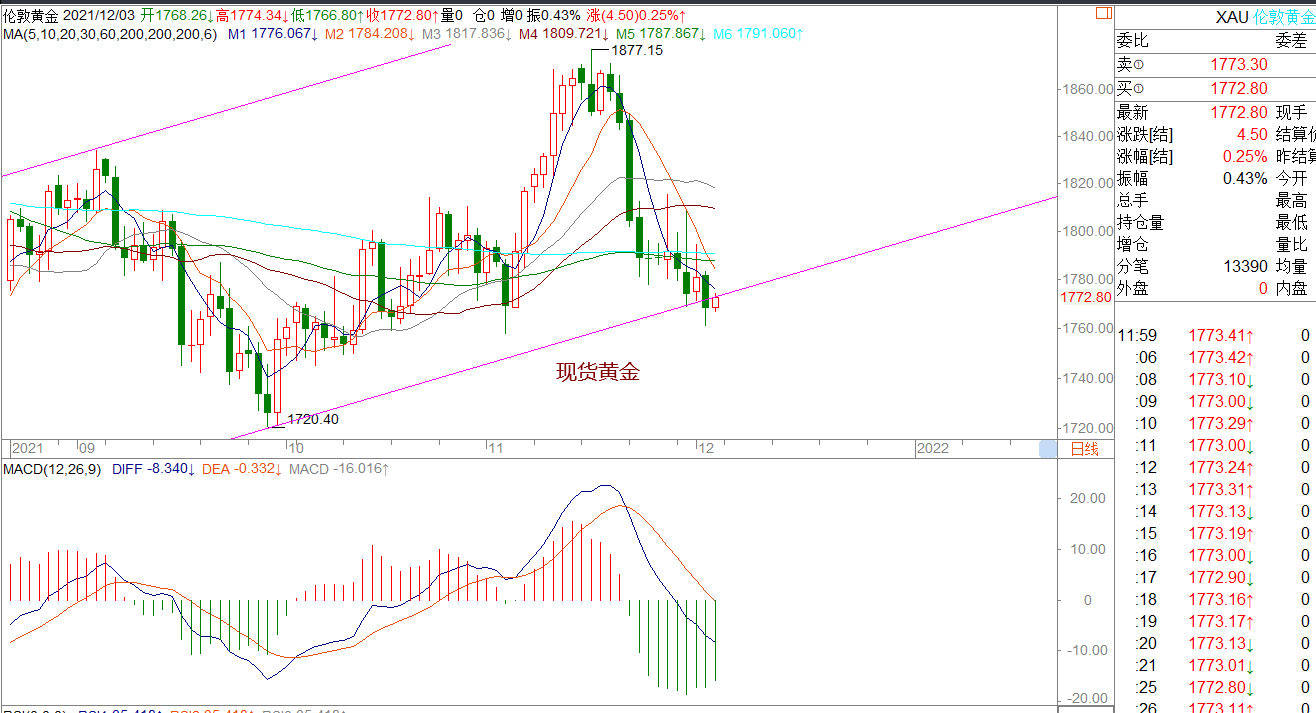Click the 1877.15 high price label
Screen dimensions: 1316x713
pos(637,50)
